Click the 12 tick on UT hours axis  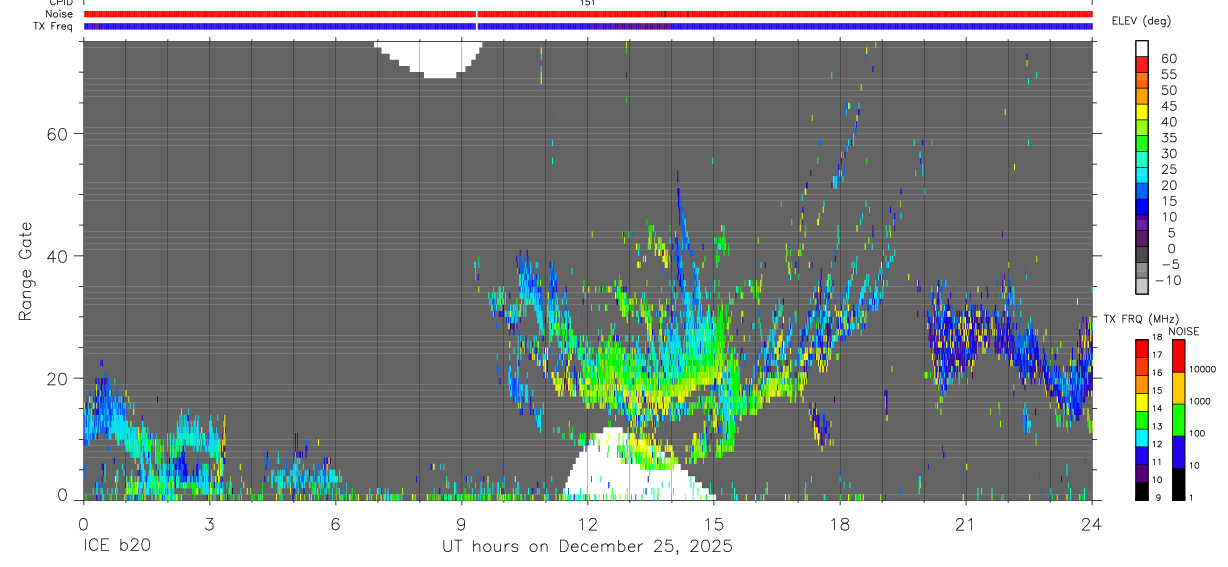[x=587, y=523]
